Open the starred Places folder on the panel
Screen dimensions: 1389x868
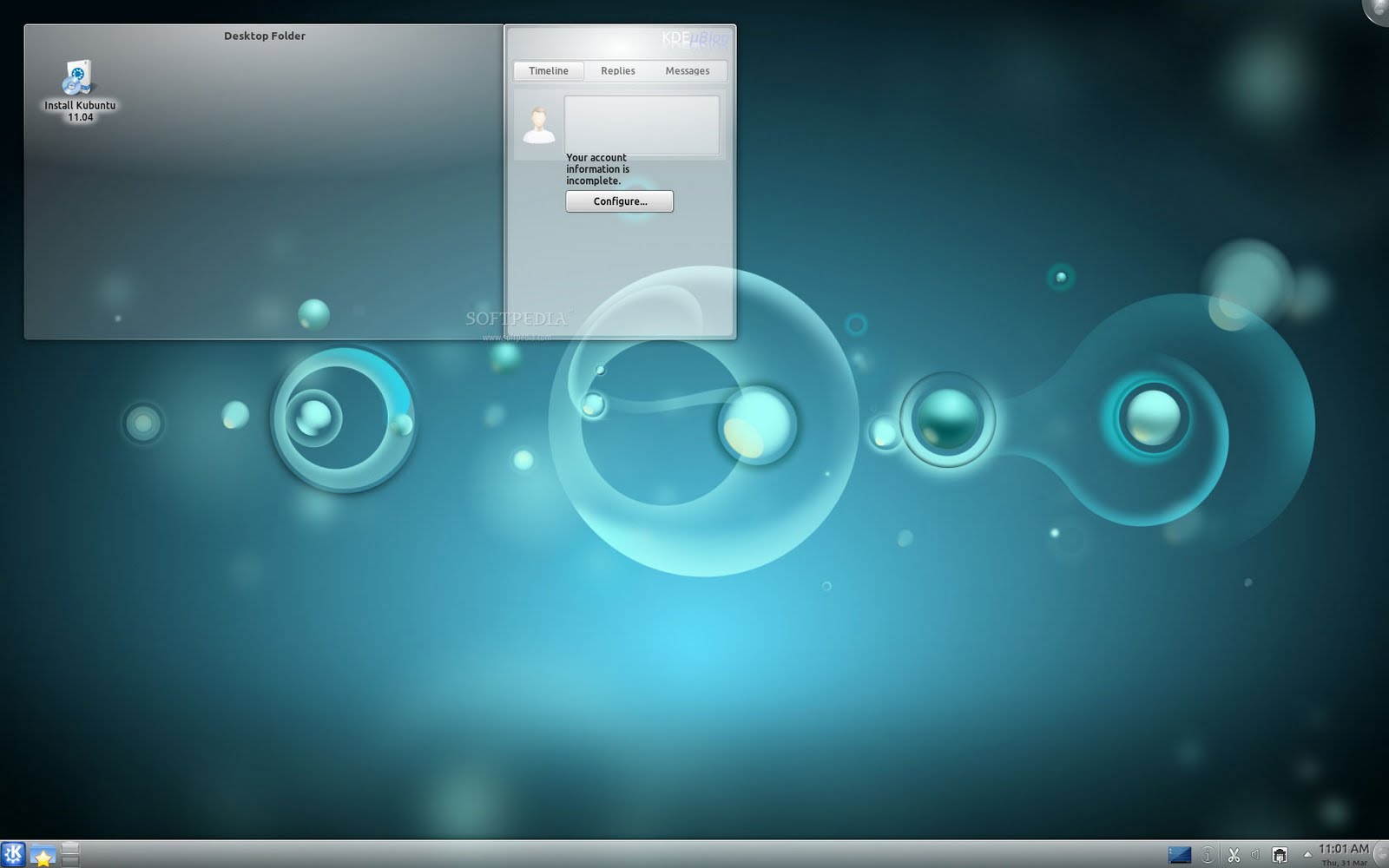coord(43,853)
